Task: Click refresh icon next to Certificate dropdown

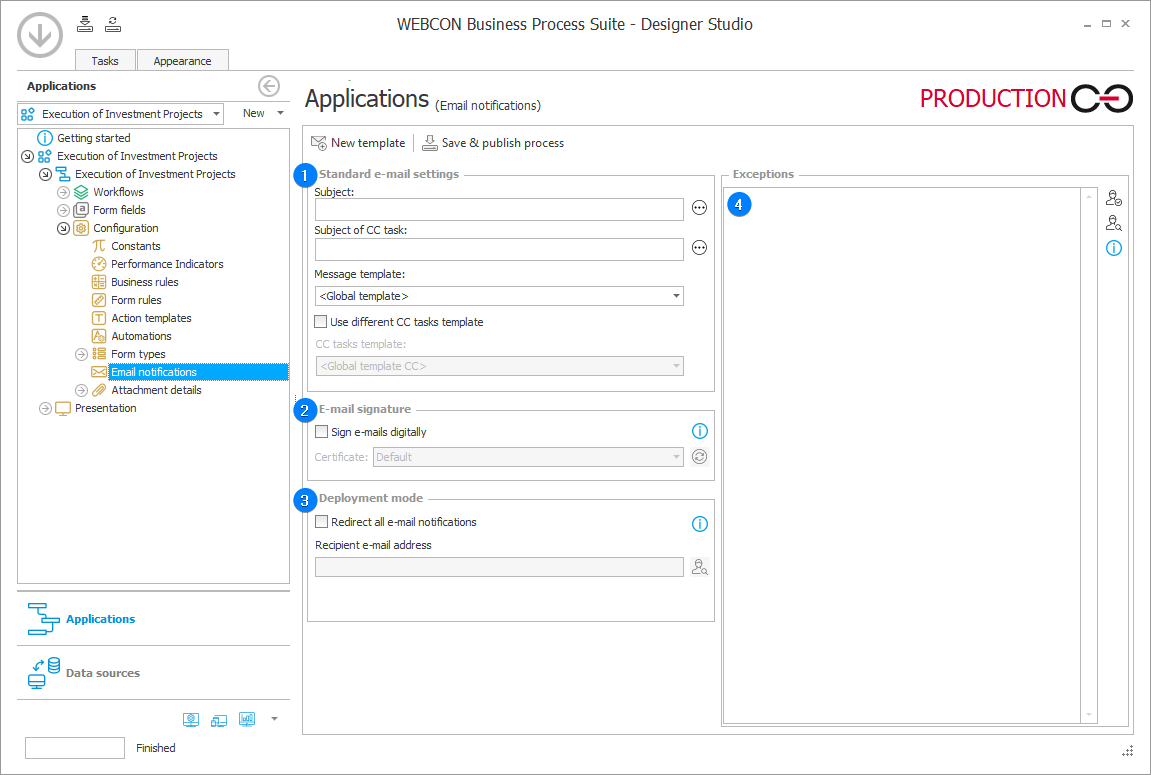Action: pyautogui.click(x=700, y=456)
